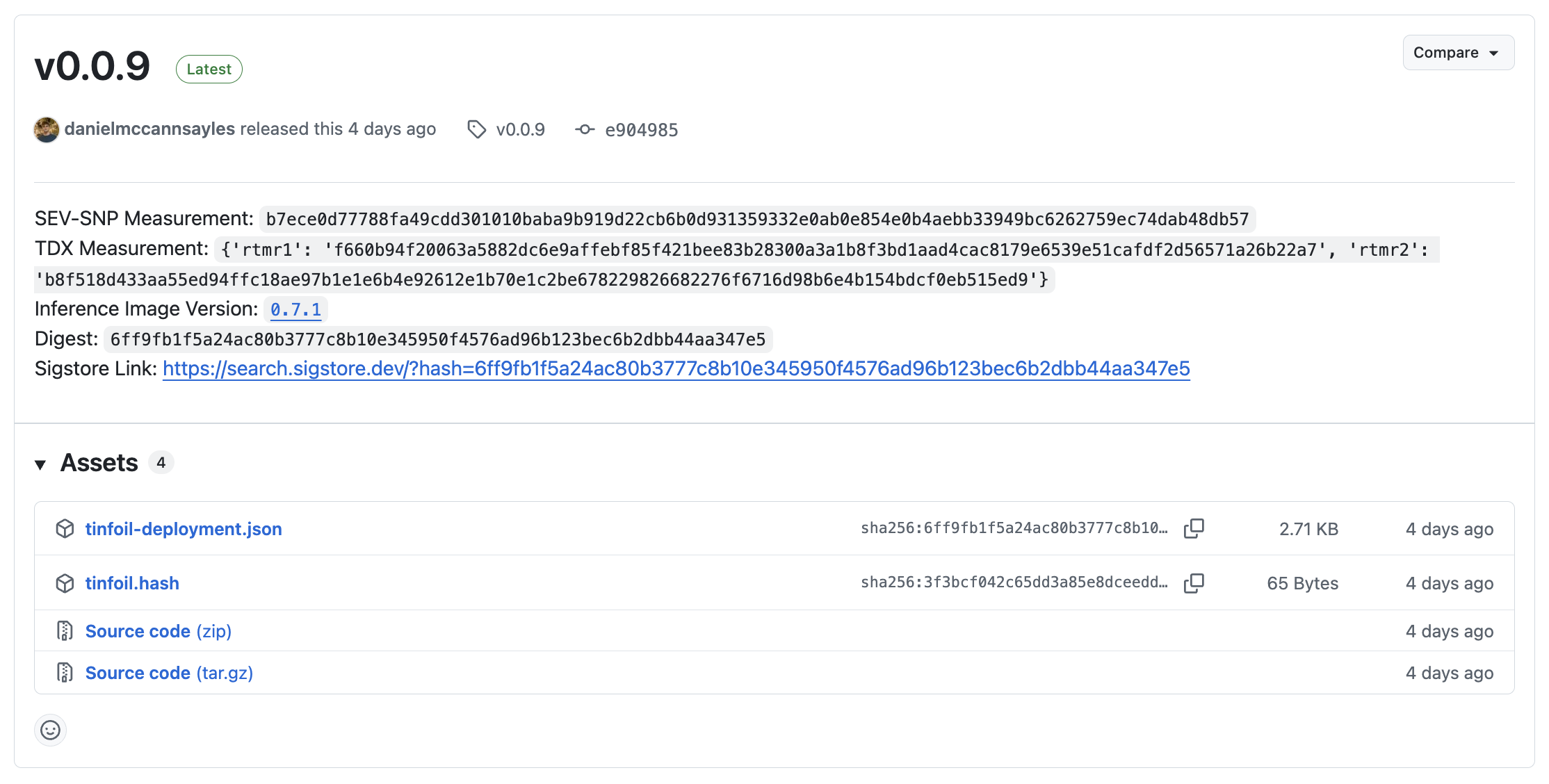Viewport: 1549px width, 784px height.
Task: Click the Latest release badge
Action: pyautogui.click(x=209, y=68)
